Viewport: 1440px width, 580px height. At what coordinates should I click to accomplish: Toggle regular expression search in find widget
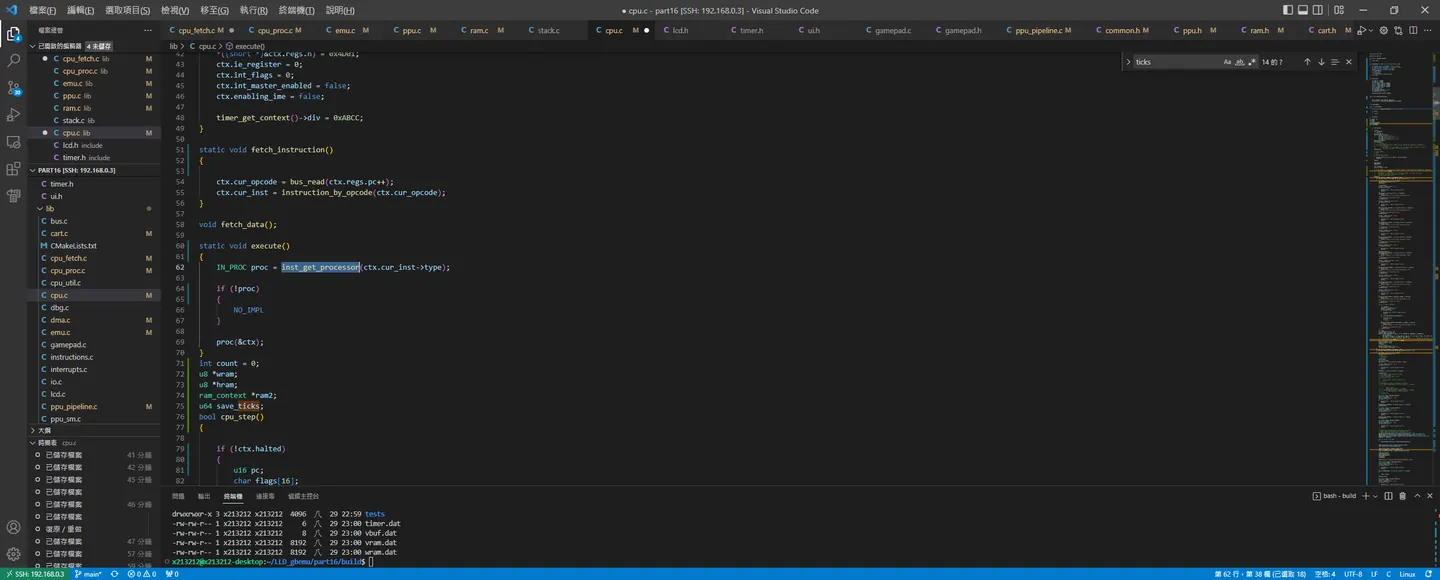[1252, 62]
